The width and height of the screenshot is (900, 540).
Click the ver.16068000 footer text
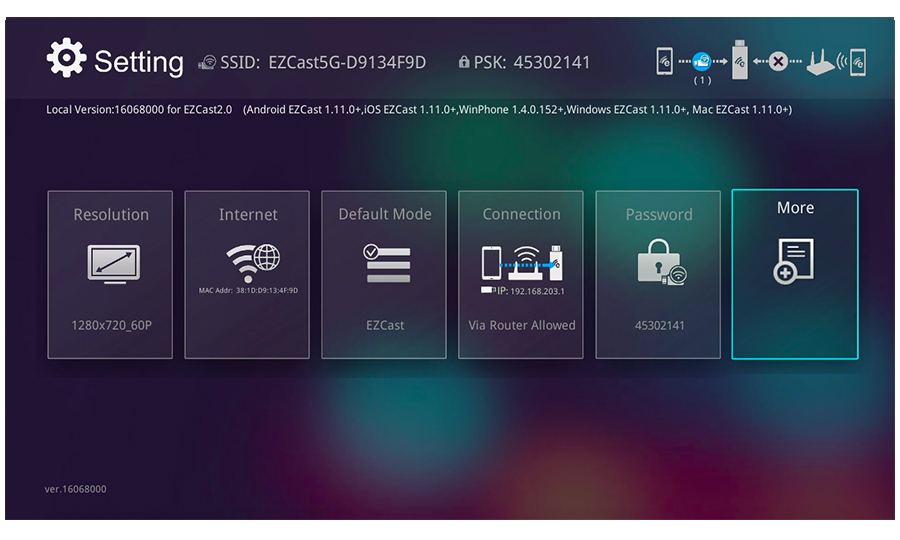point(75,489)
